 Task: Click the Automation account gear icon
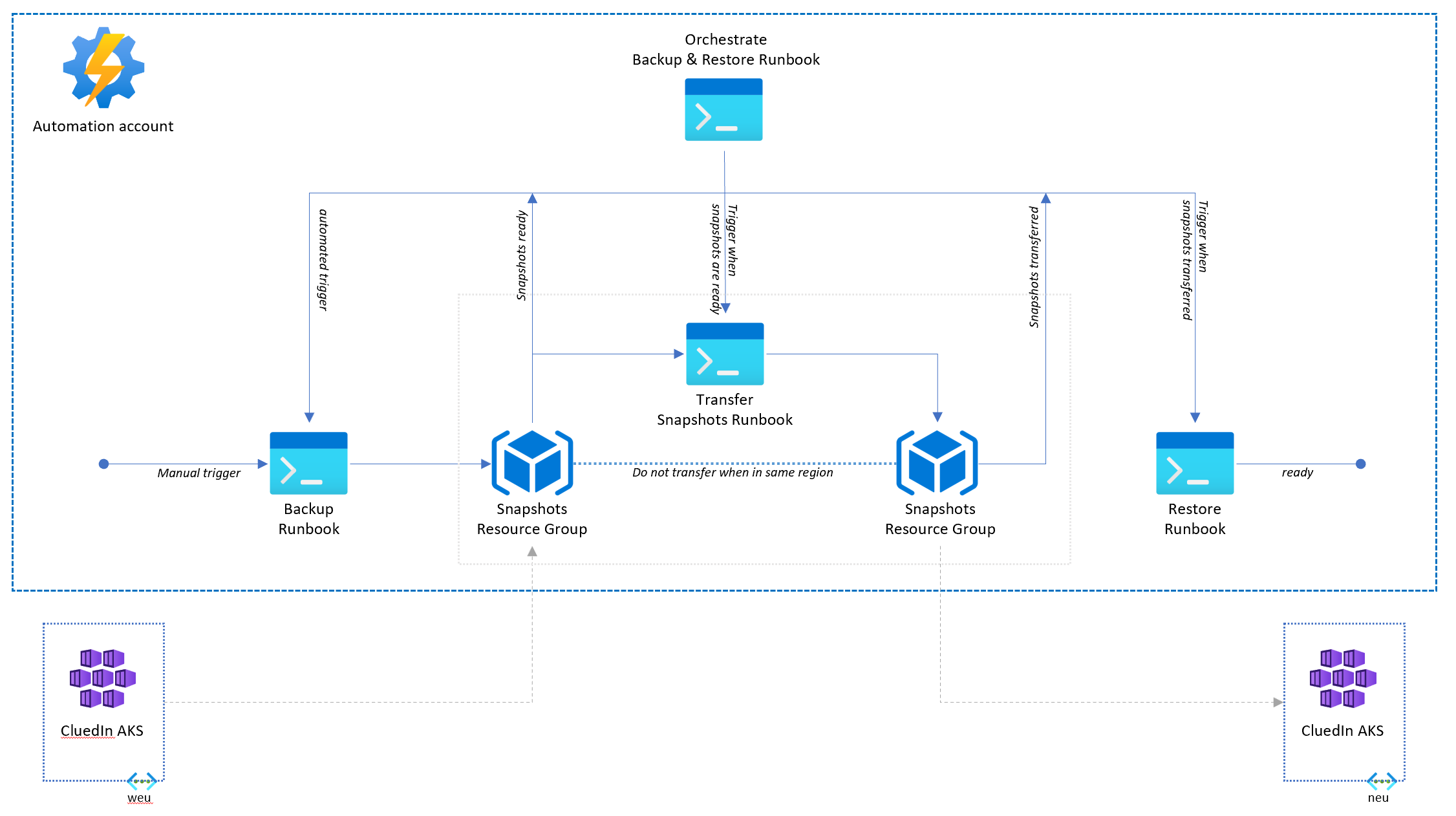pyautogui.click(x=103, y=67)
